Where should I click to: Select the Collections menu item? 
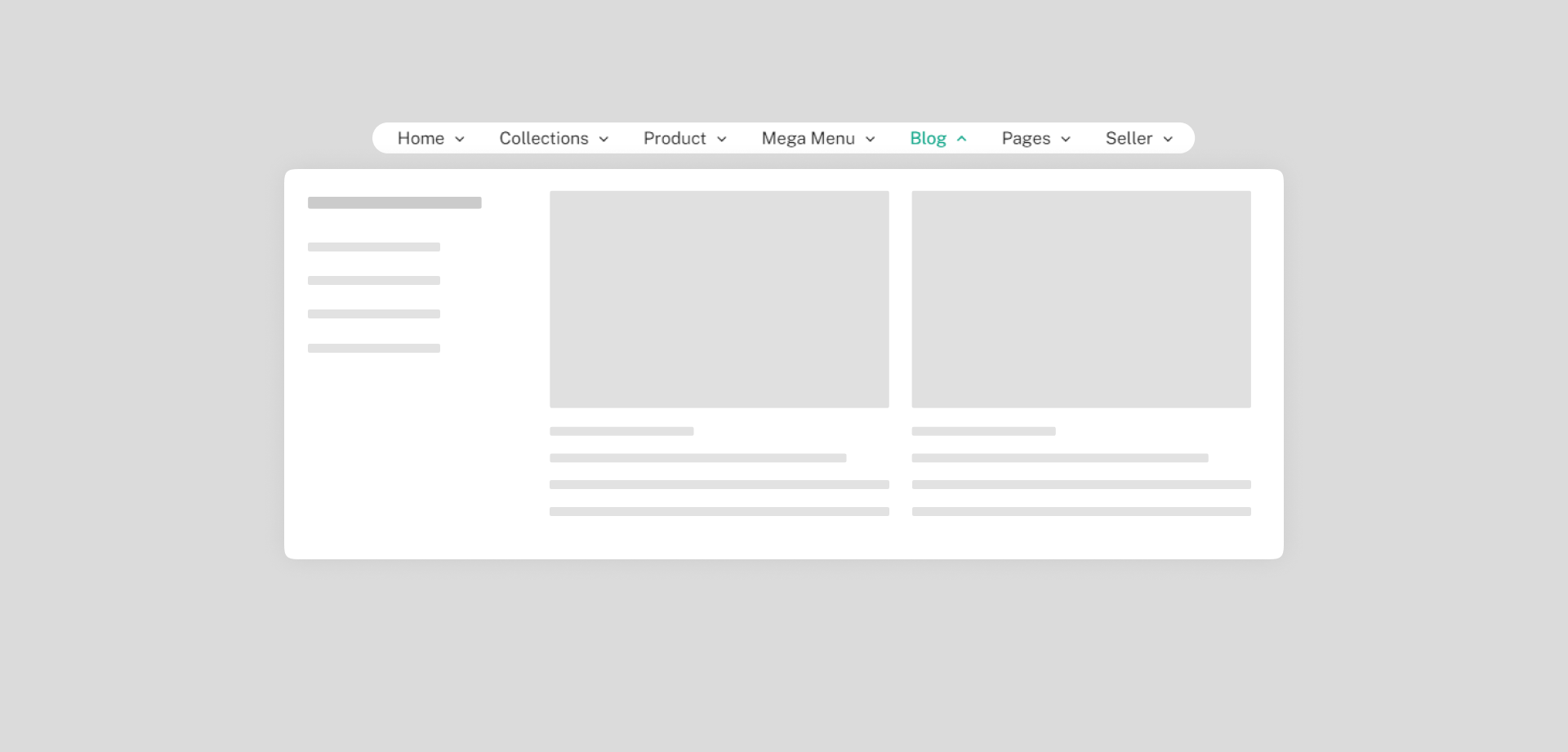[543, 139]
